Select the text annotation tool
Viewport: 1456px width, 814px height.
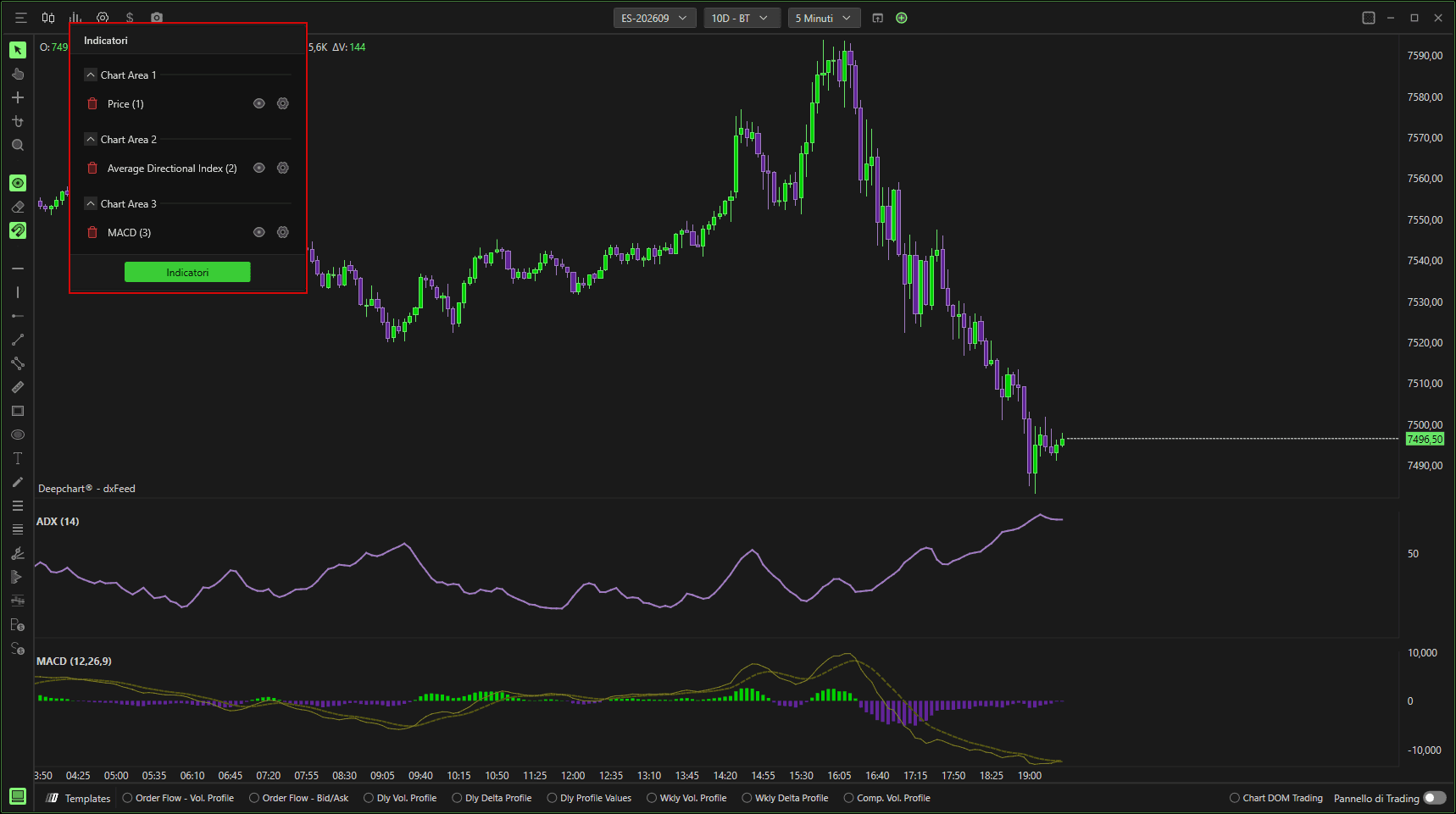tap(18, 458)
